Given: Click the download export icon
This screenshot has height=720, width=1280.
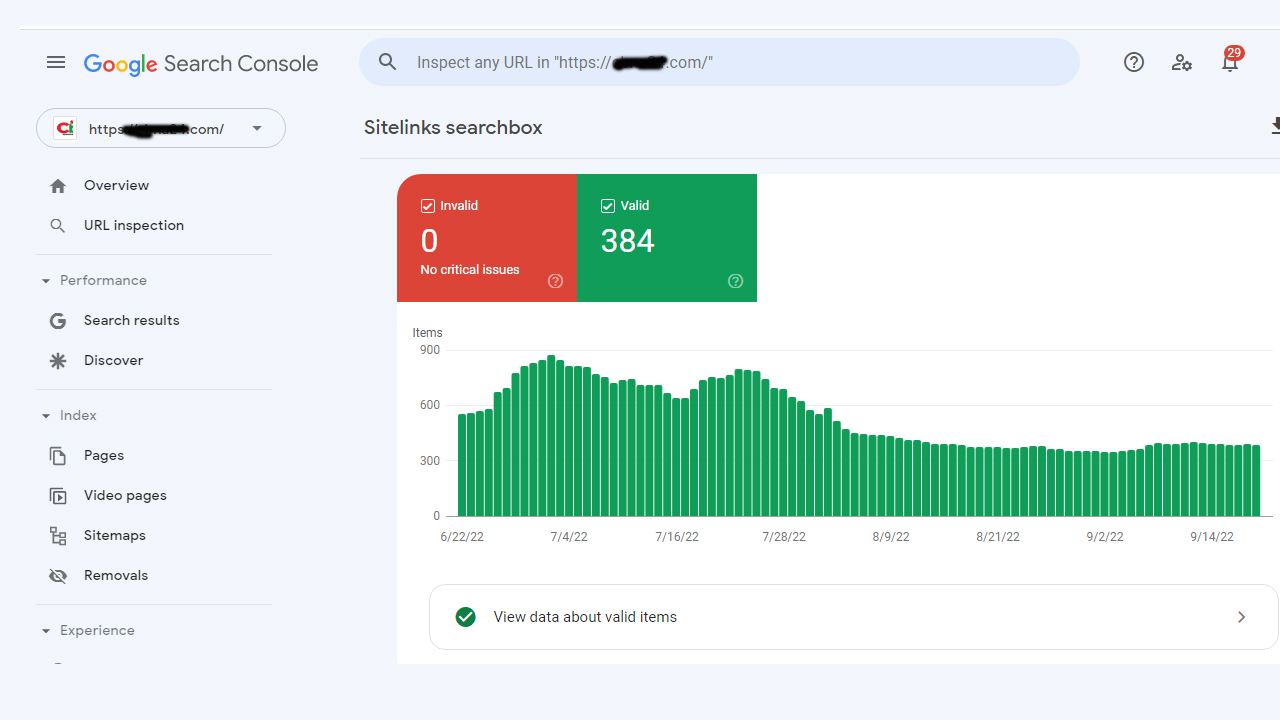Looking at the screenshot, I should coord(1275,127).
